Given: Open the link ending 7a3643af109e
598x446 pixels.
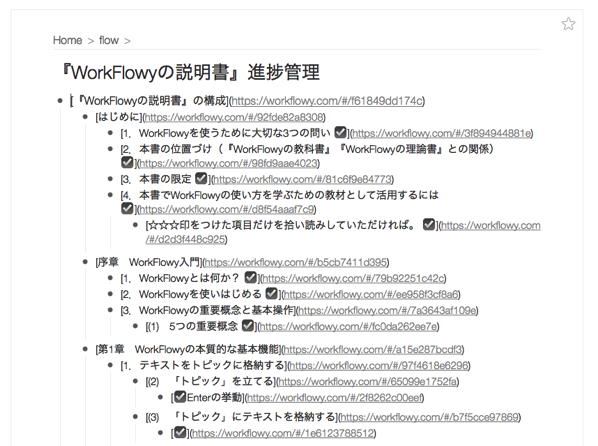Looking at the screenshot, I should click(x=387, y=311).
